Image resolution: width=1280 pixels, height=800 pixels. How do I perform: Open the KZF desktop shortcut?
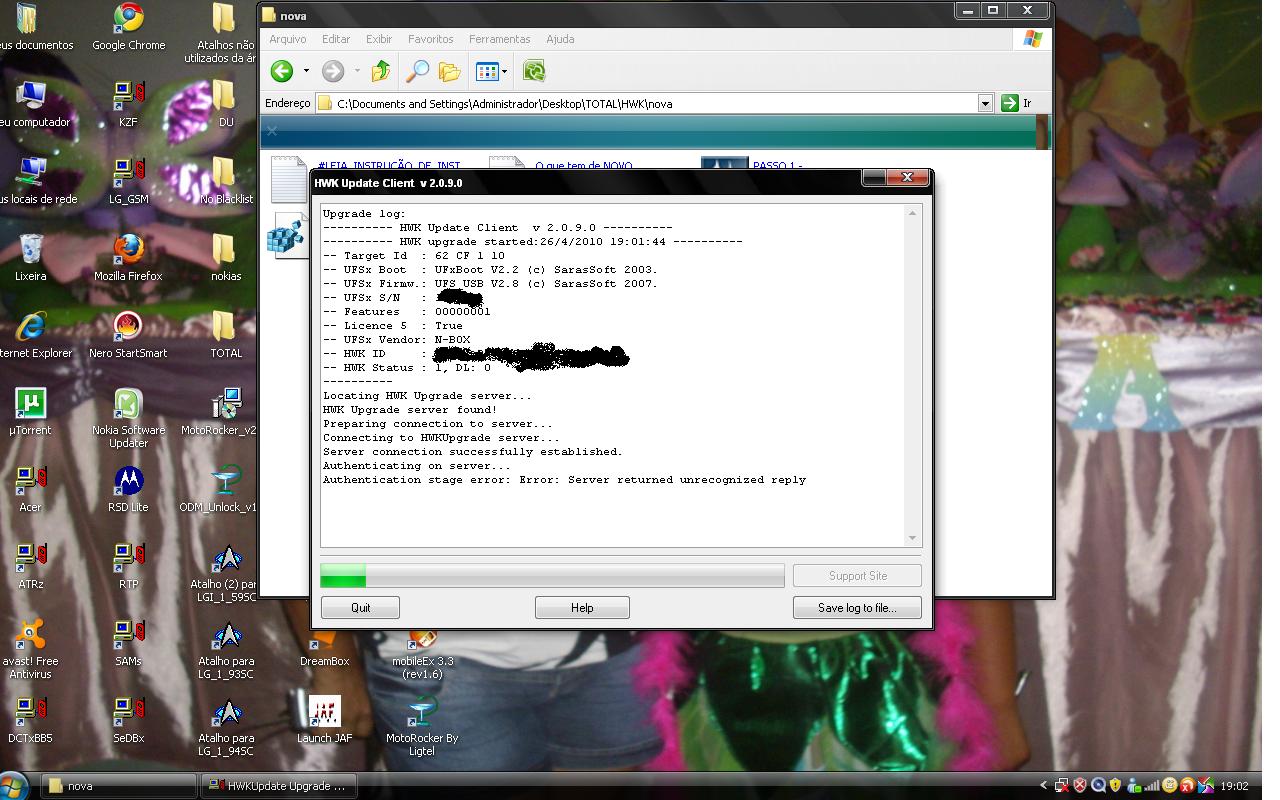point(128,103)
